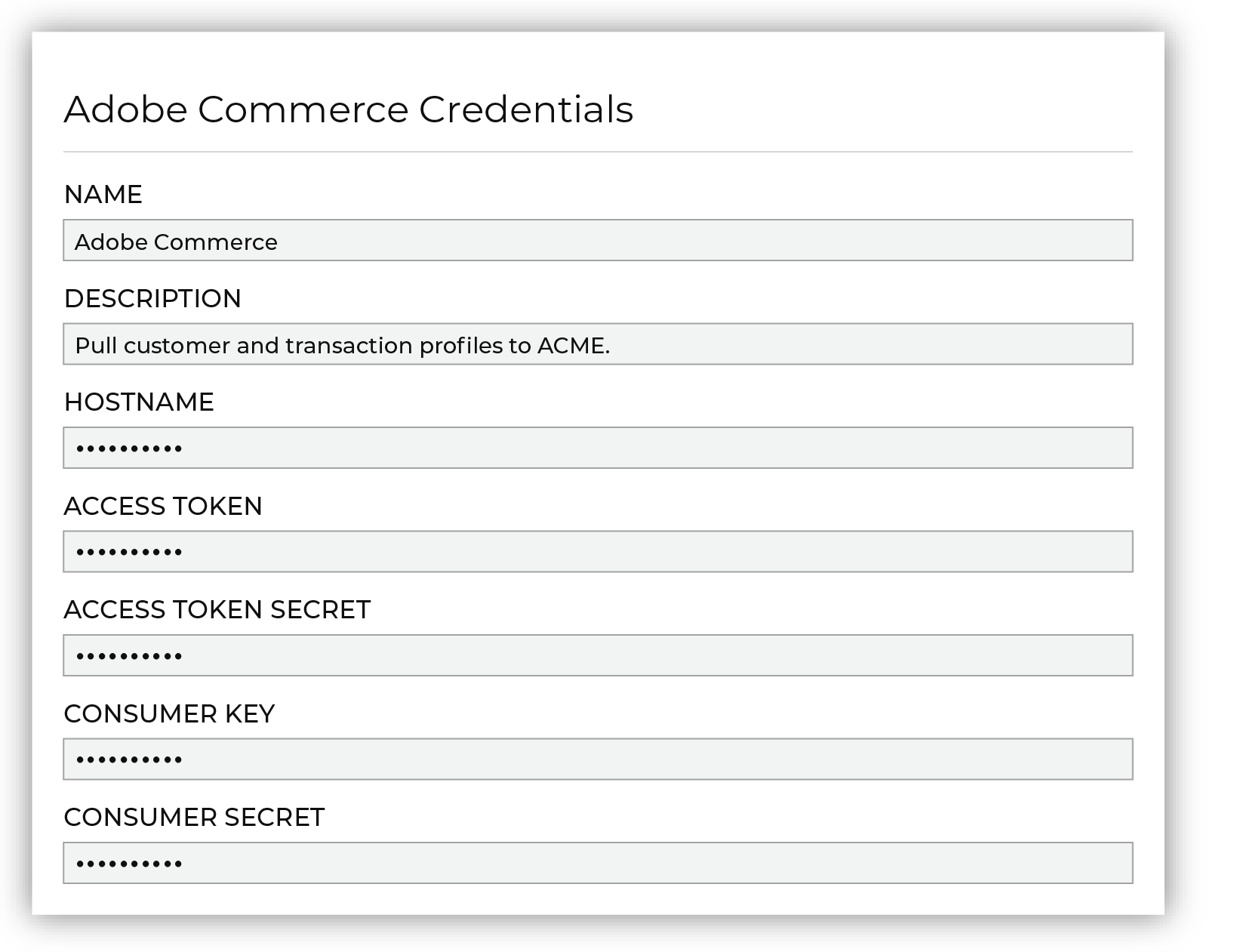Click into the Name input field
1259x952 pixels.
(x=598, y=240)
